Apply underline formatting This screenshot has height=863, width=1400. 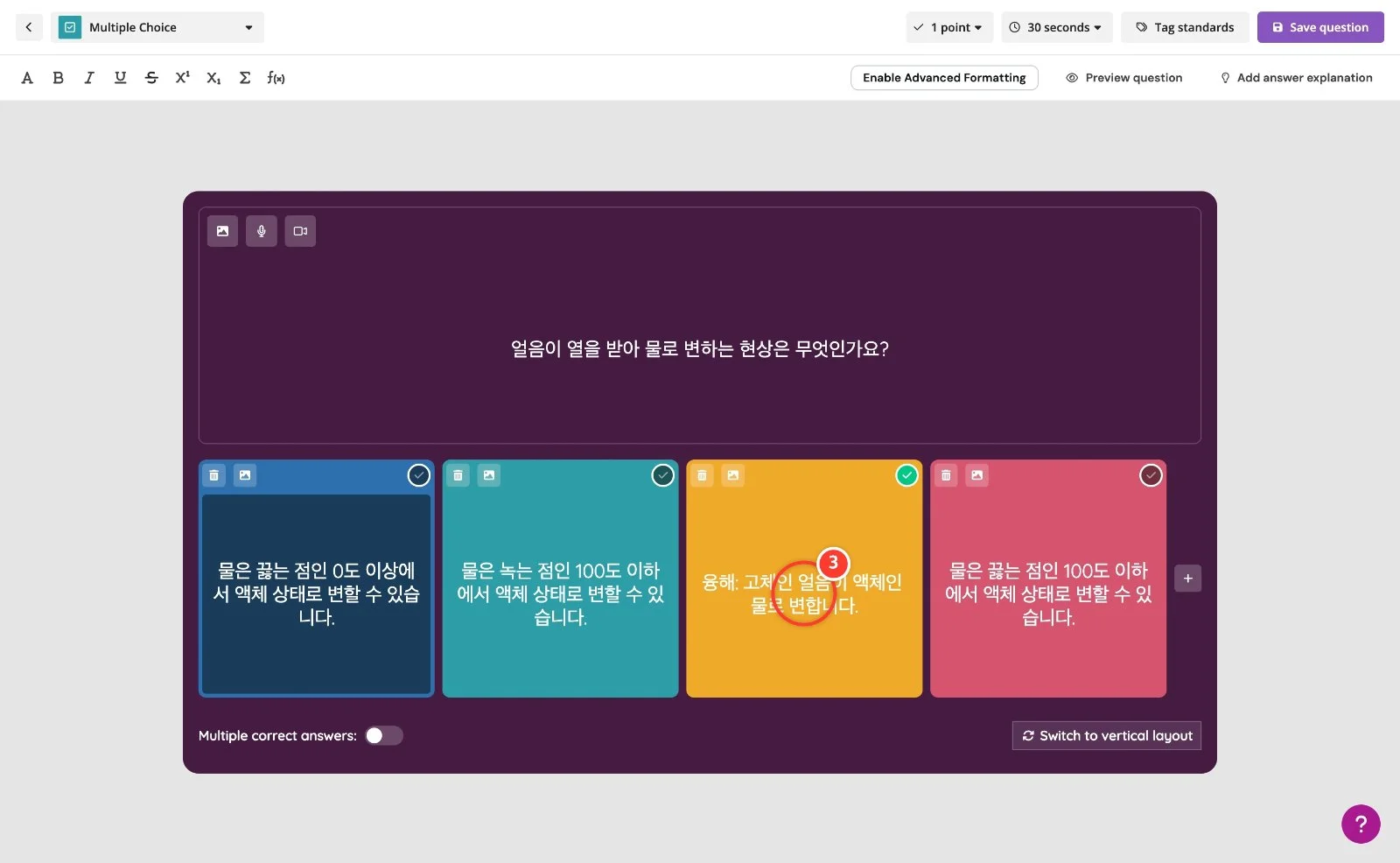[120, 78]
